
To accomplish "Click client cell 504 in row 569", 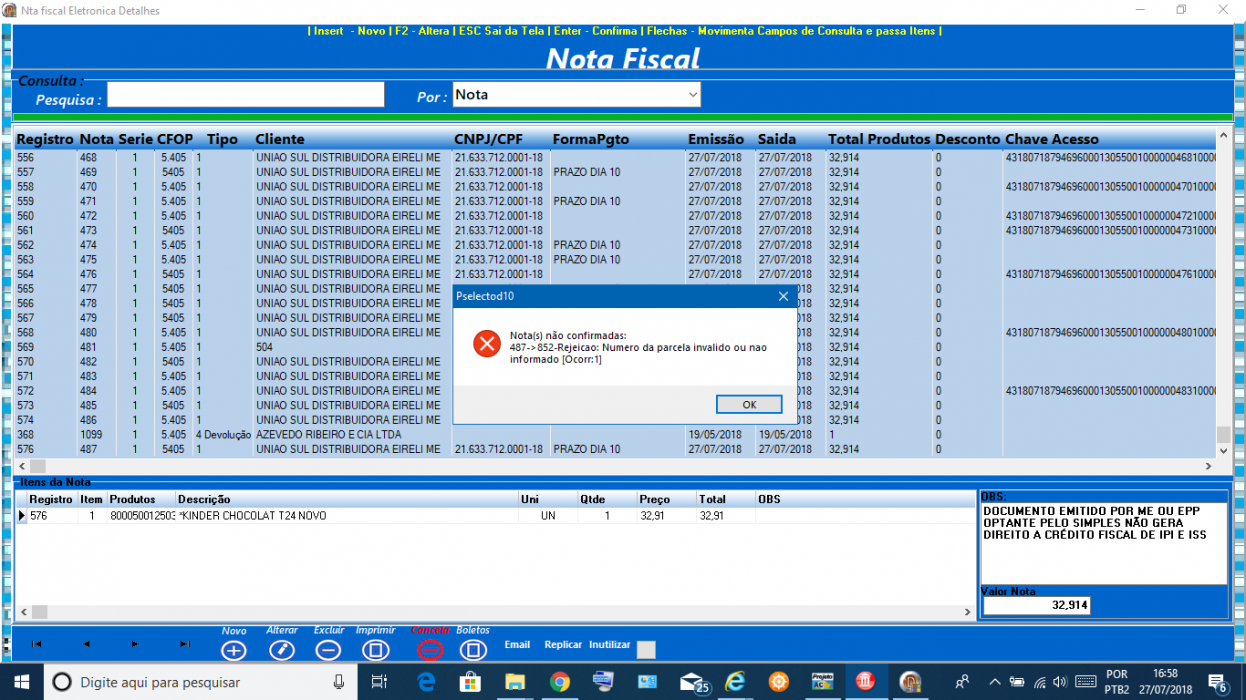I will pyautogui.click(x=264, y=347).
